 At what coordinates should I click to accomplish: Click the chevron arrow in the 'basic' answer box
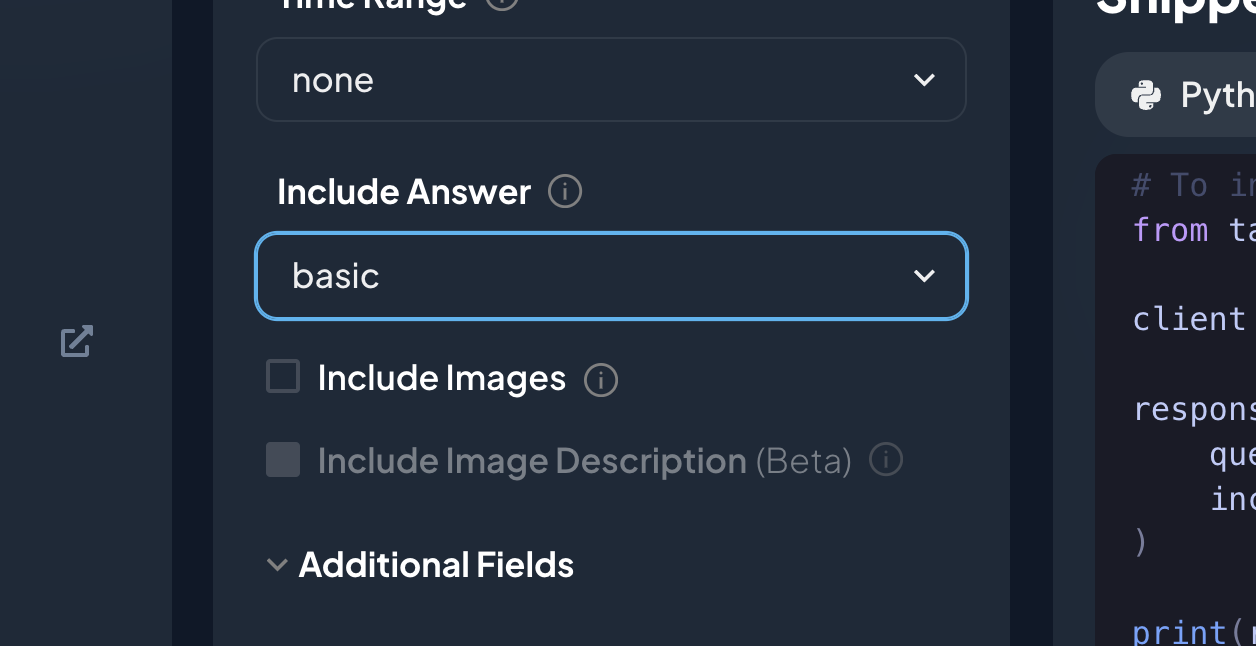[x=924, y=276]
